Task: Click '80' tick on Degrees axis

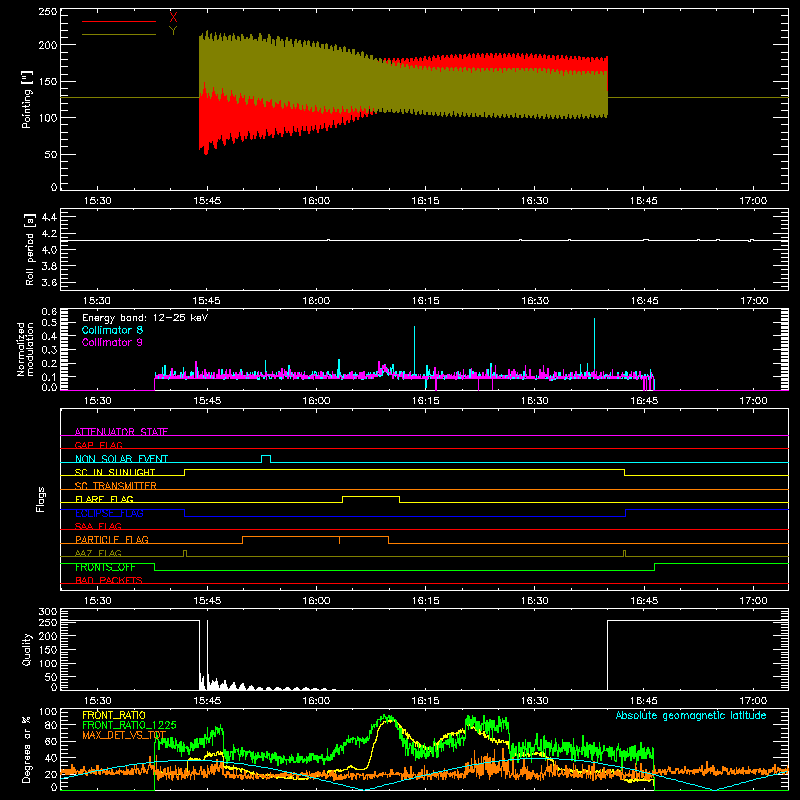Action: pyautogui.click(x=51, y=724)
